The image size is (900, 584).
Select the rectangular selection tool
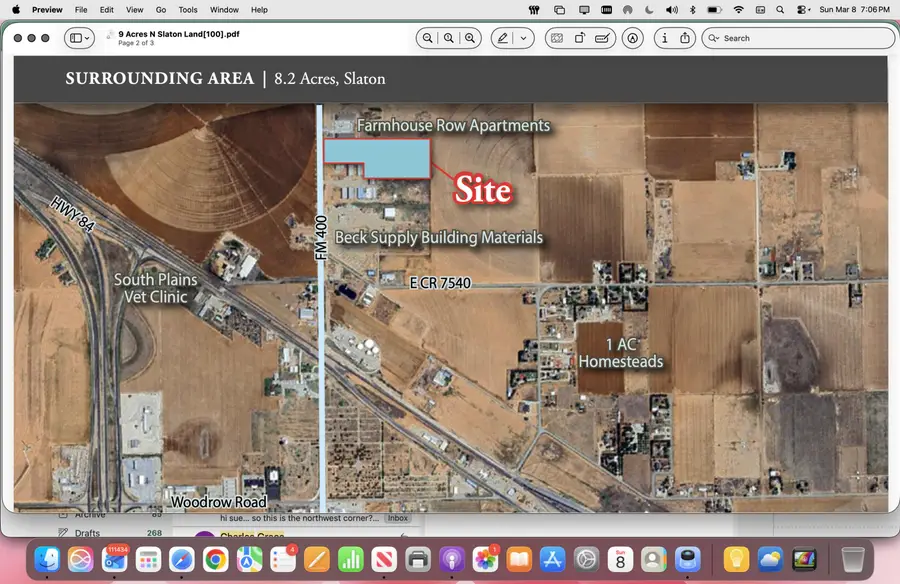[557, 38]
